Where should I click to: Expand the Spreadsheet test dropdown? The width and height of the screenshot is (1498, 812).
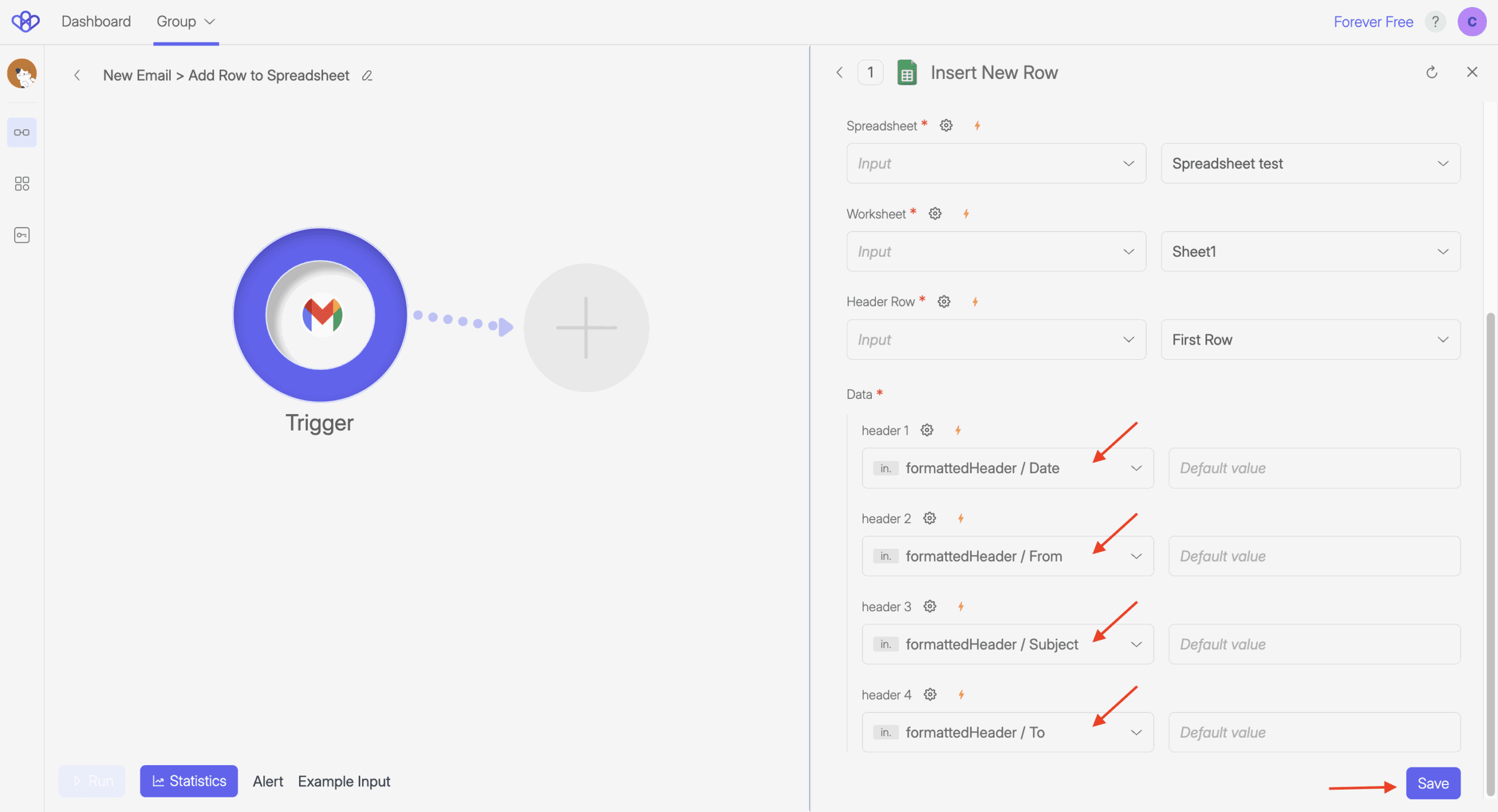click(1310, 164)
